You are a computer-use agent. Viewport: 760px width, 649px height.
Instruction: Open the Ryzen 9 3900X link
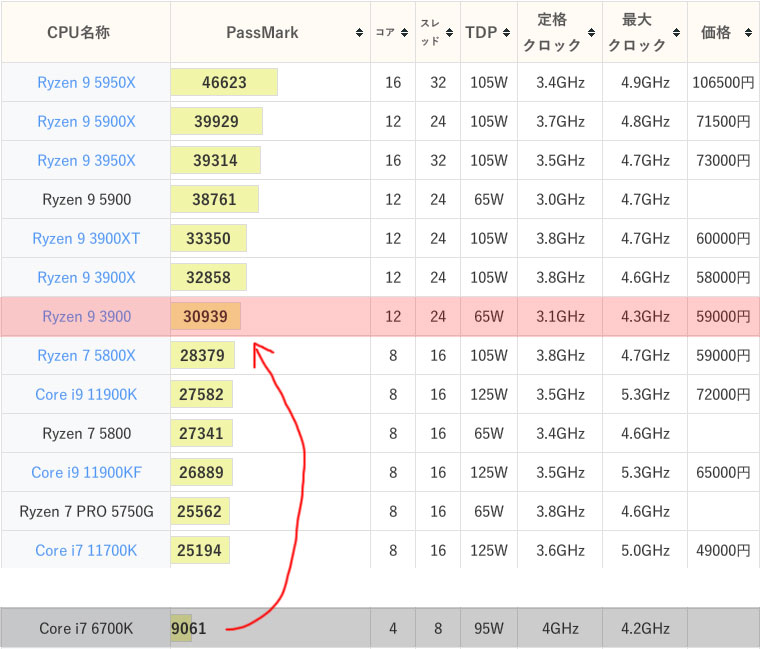[86, 277]
